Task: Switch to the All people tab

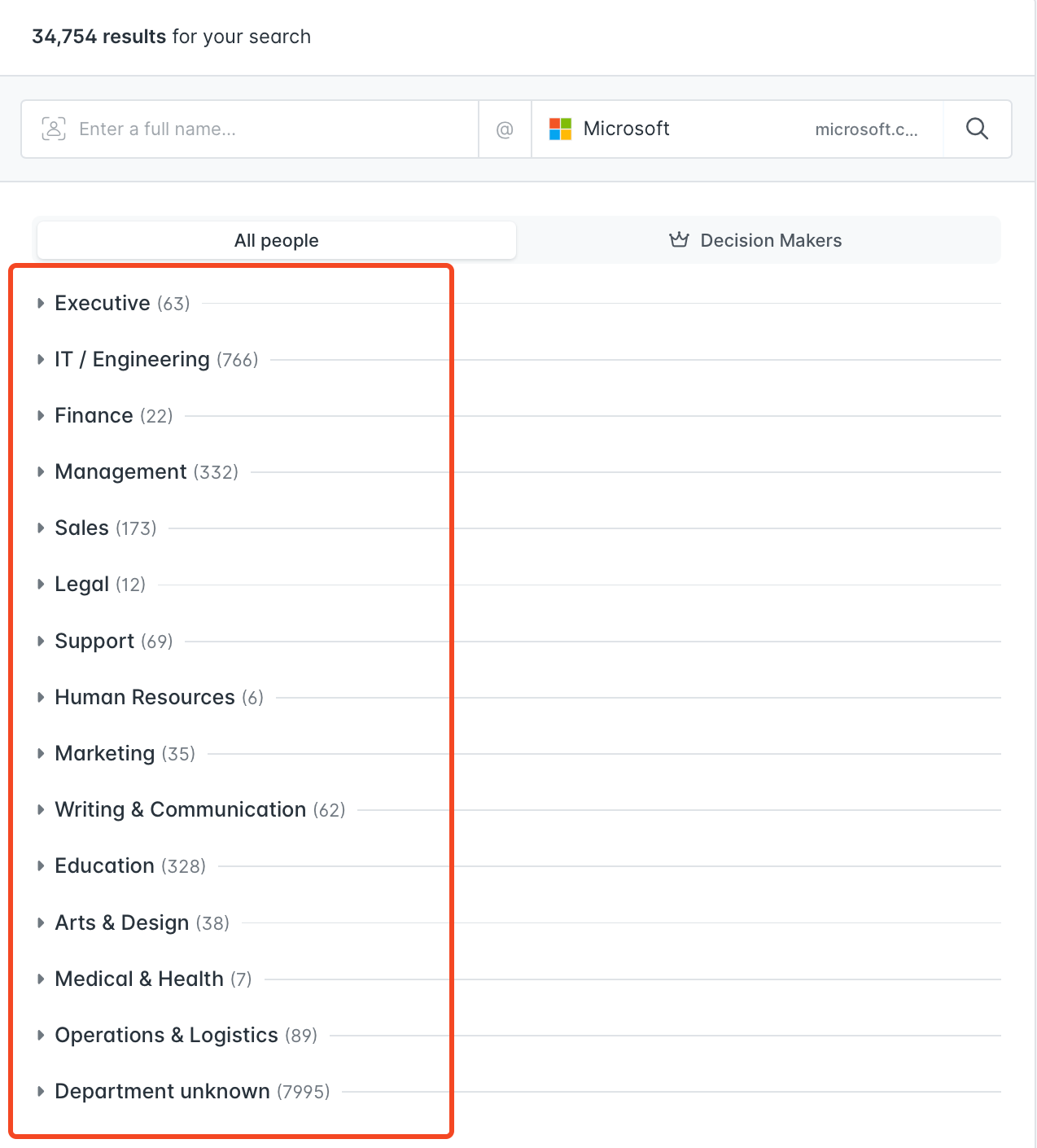Action: [277, 240]
